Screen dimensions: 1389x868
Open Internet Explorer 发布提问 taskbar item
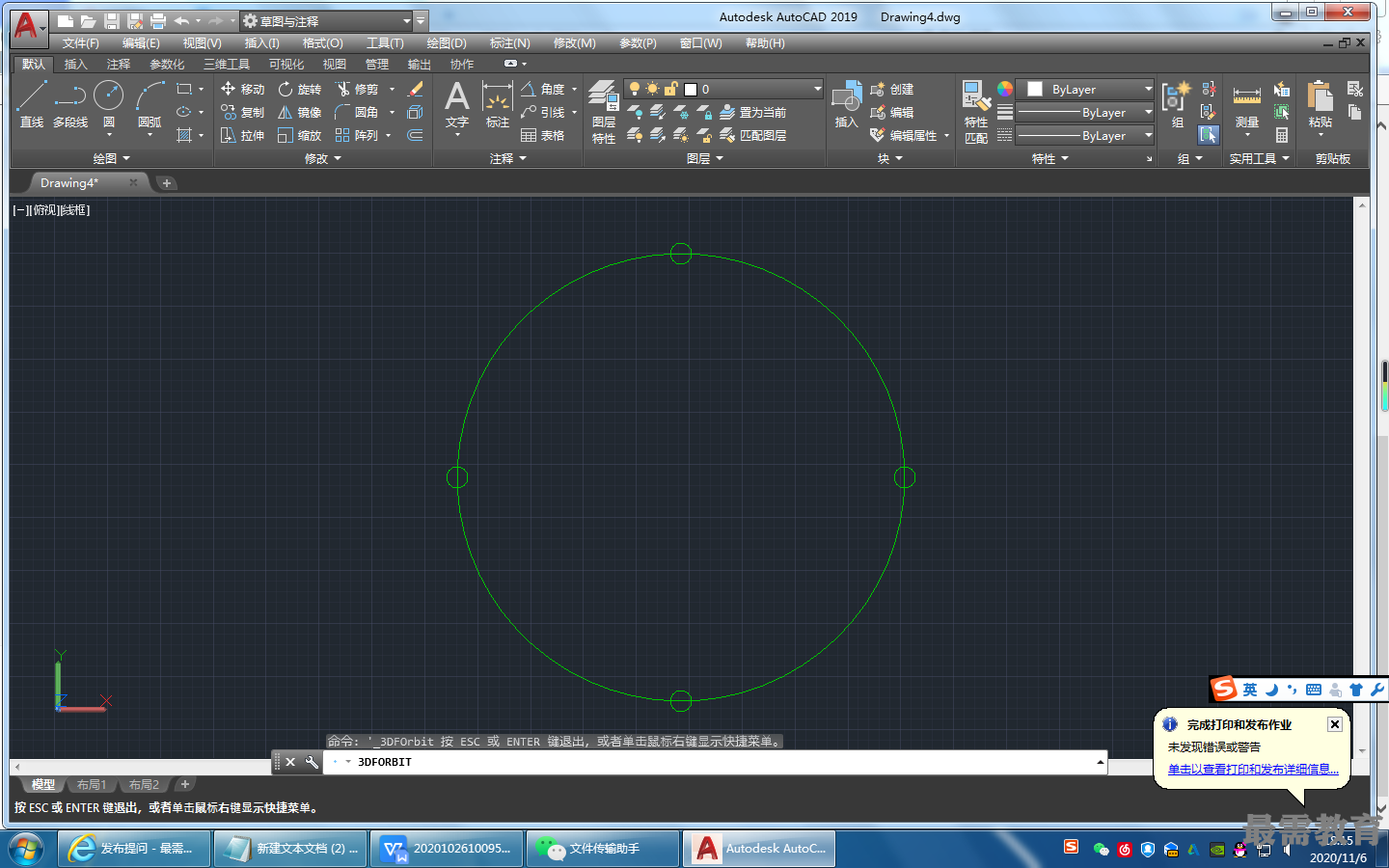pos(133,849)
